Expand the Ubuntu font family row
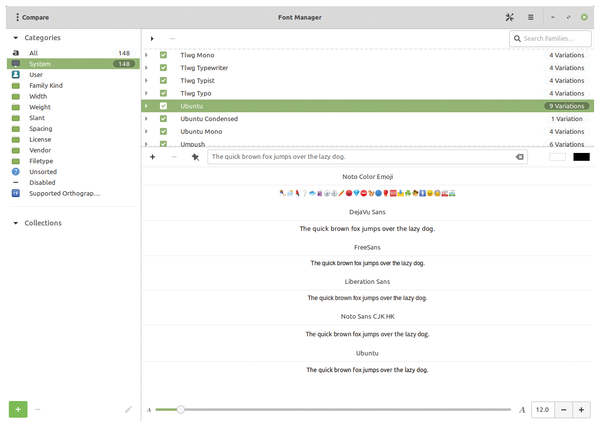The image size is (600, 427). [147, 106]
